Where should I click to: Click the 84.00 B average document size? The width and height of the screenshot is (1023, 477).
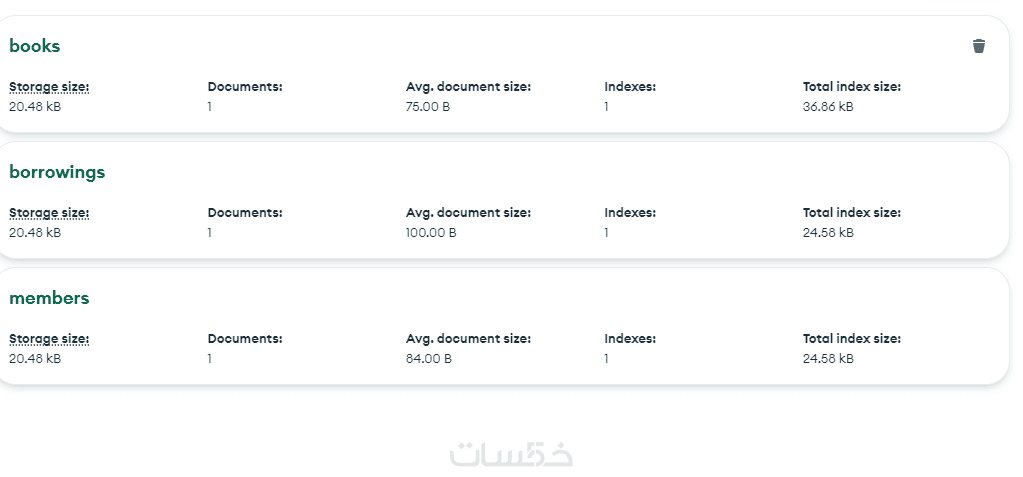point(428,359)
